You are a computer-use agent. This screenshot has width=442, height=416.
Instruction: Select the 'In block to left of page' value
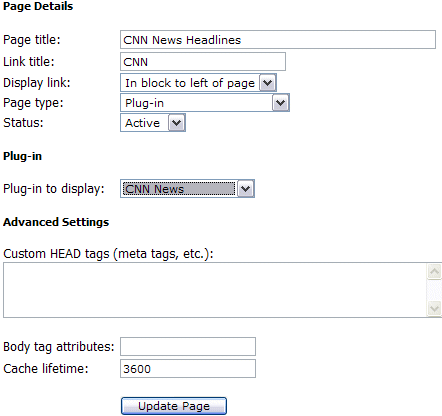pos(190,83)
